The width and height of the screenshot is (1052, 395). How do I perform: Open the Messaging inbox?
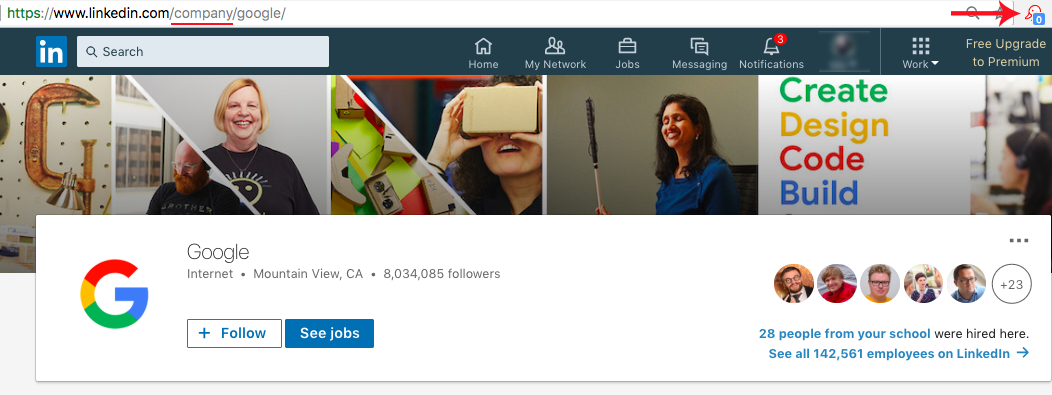pos(699,54)
